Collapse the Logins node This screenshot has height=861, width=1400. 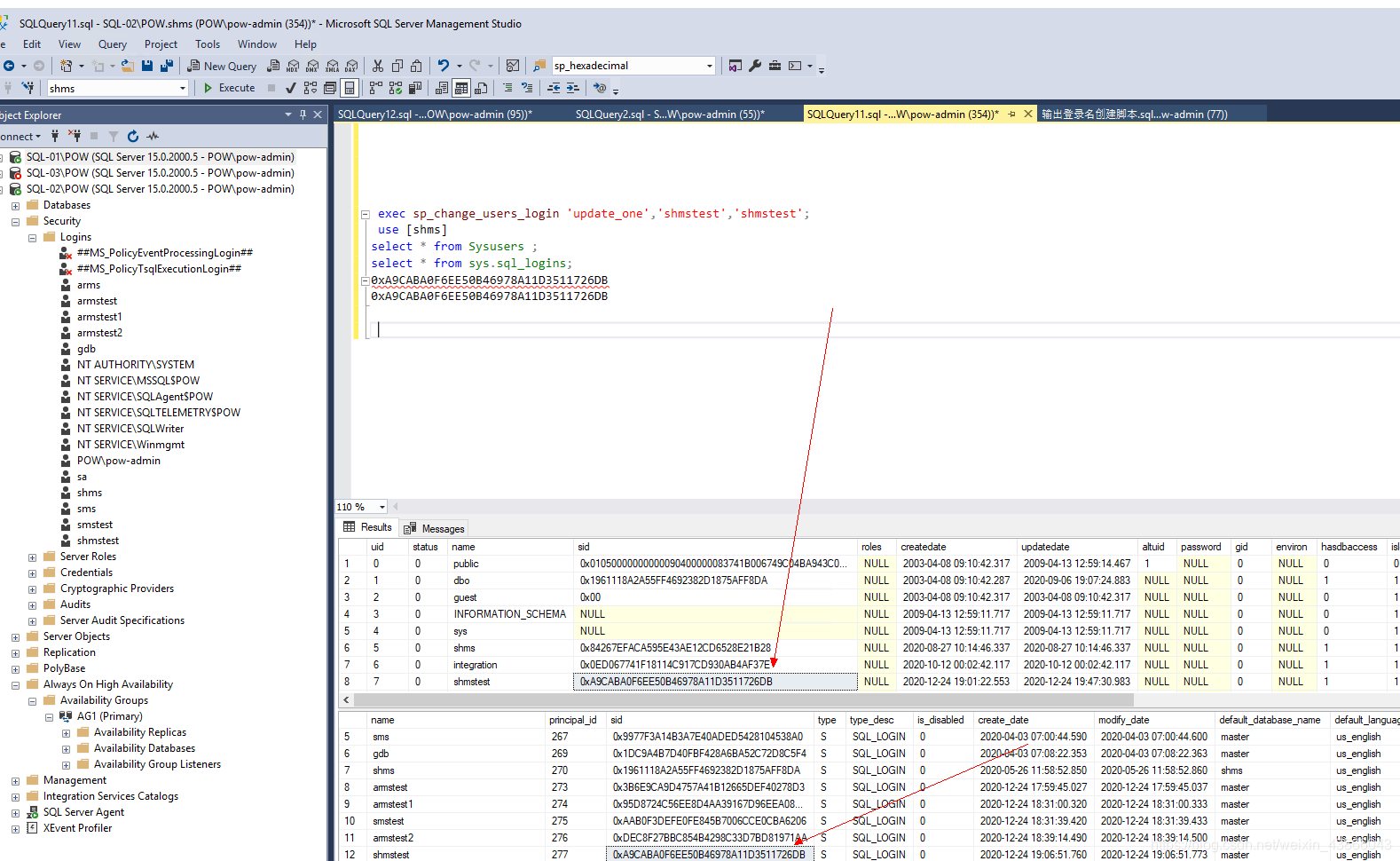[32, 237]
